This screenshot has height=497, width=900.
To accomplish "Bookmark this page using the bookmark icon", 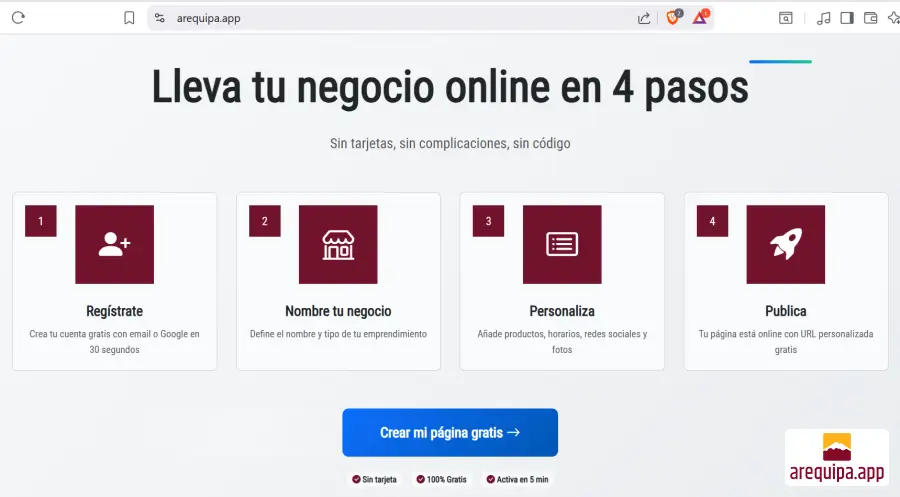I will click(129, 18).
